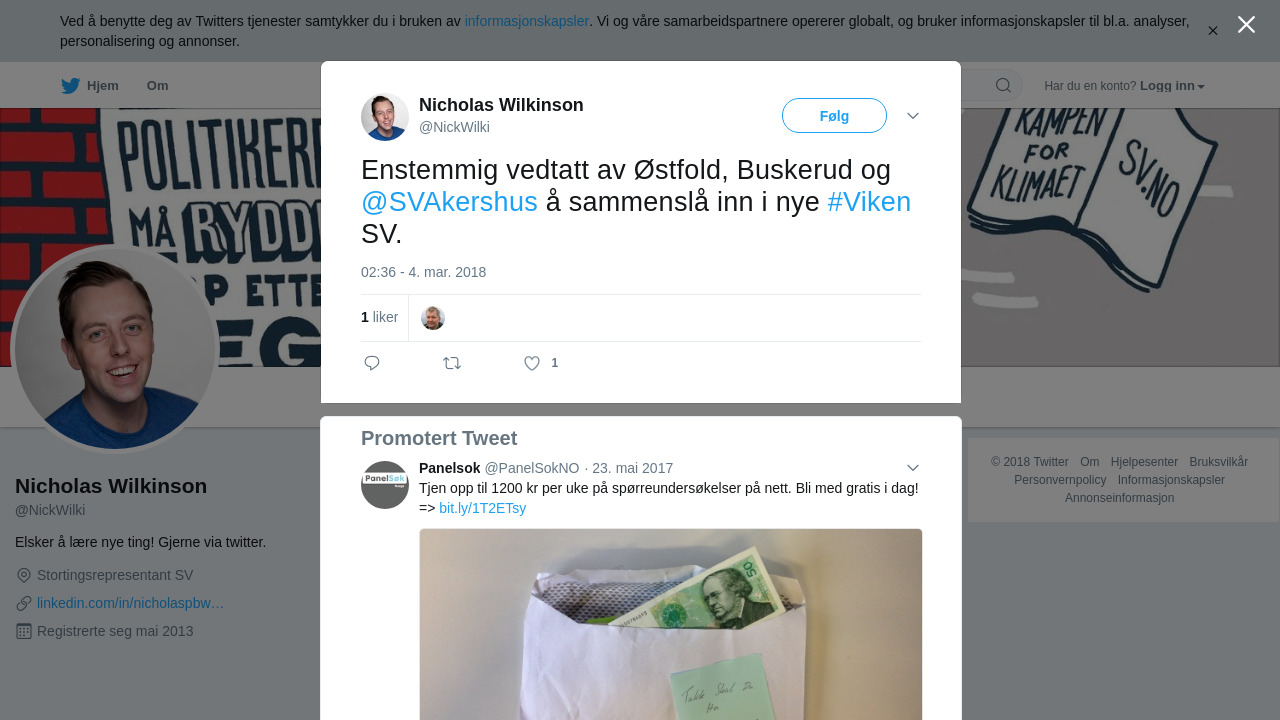Image resolution: width=1280 pixels, height=720 pixels.
Task: Close the tweet overlay with large X
Action: [1246, 24]
